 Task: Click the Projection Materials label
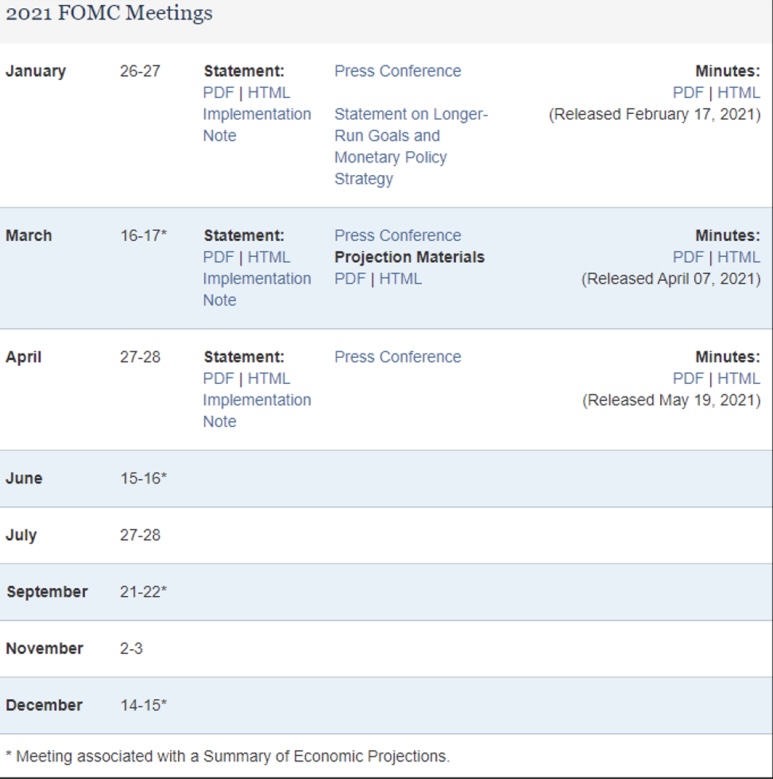409,257
